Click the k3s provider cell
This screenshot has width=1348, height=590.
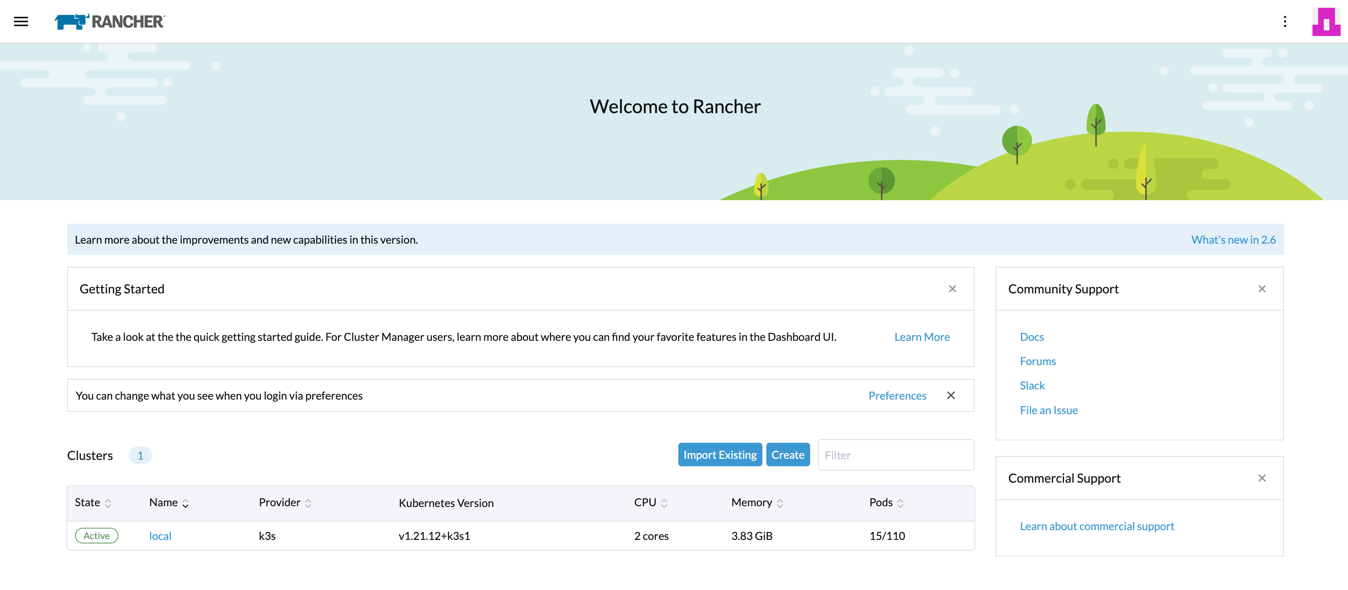(x=267, y=536)
